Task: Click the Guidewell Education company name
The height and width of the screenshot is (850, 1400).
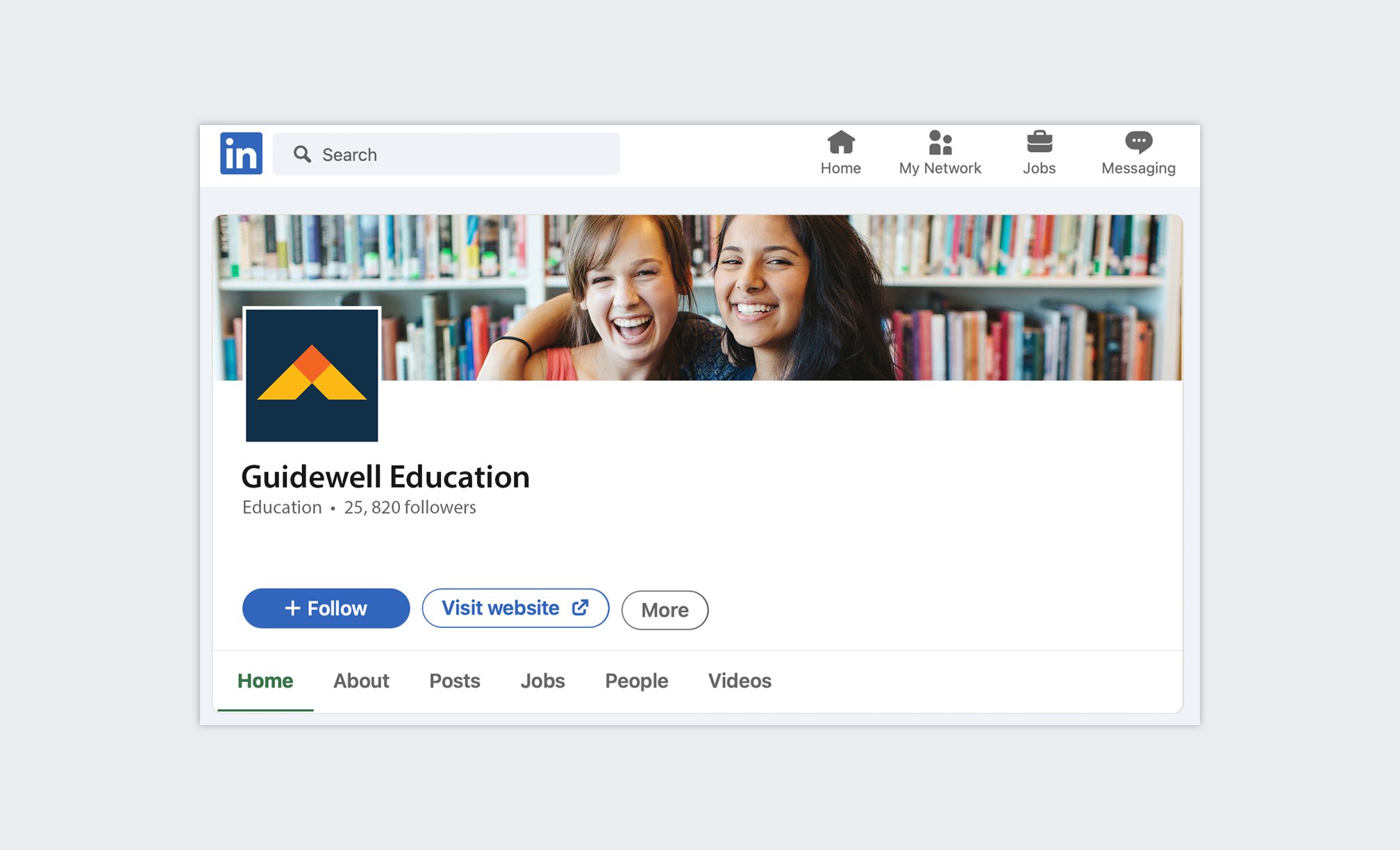Action: (x=385, y=477)
